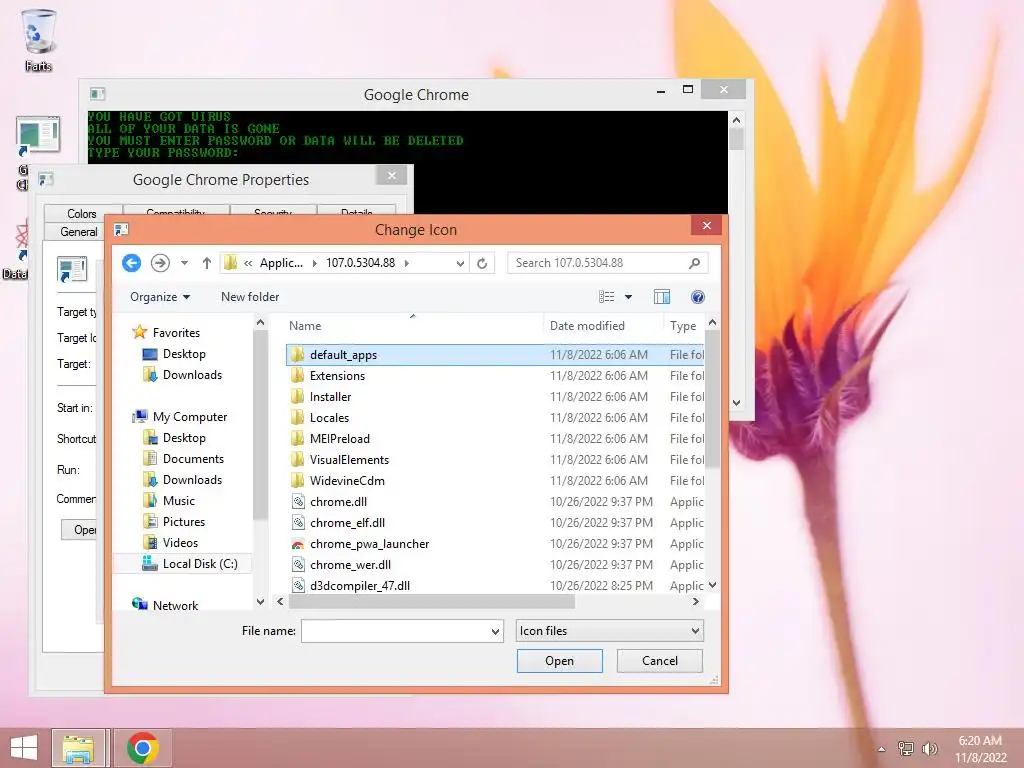Select the default_apps folder icon

coord(297,354)
